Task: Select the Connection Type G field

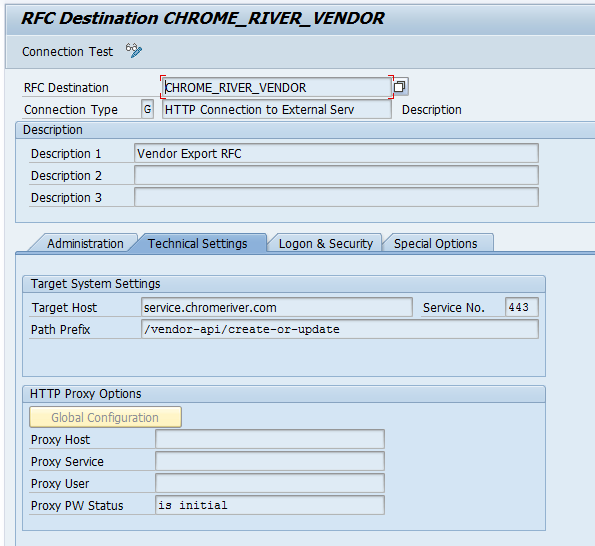Action: (x=147, y=109)
